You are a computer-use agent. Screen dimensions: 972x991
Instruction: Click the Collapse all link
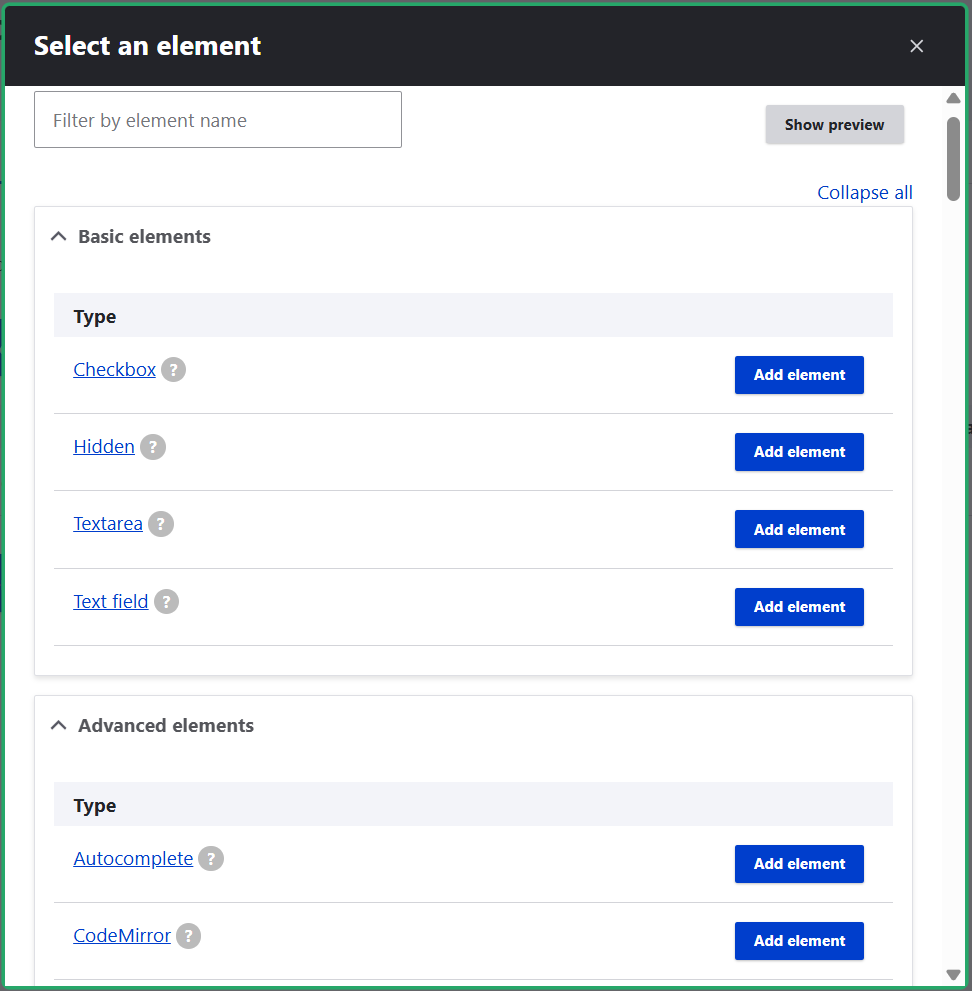pos(865,192)
